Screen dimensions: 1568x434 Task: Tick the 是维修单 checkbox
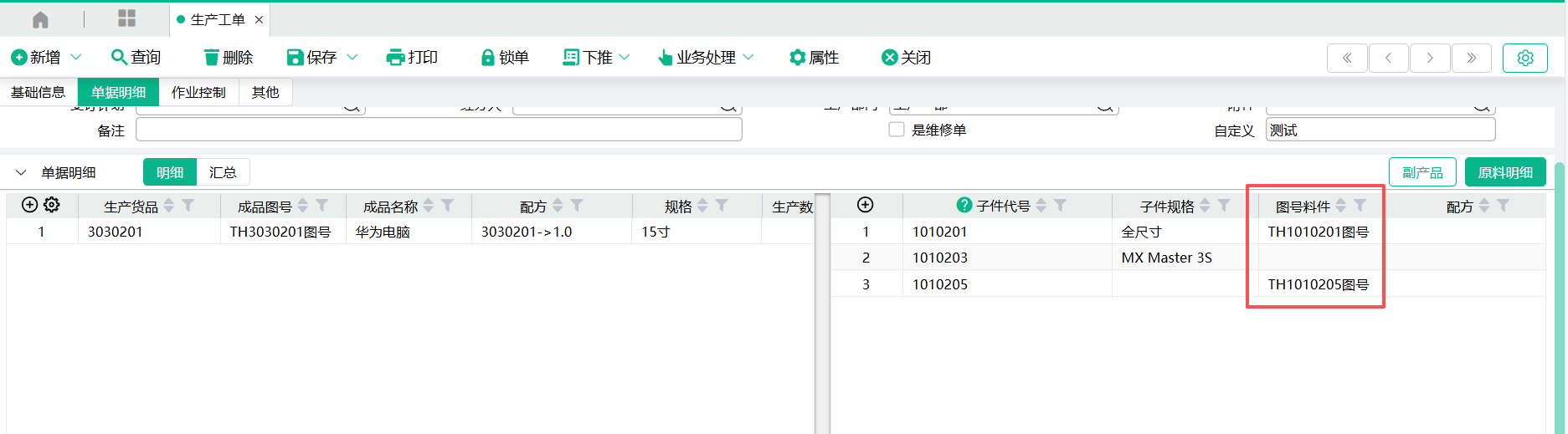(897, 130)
